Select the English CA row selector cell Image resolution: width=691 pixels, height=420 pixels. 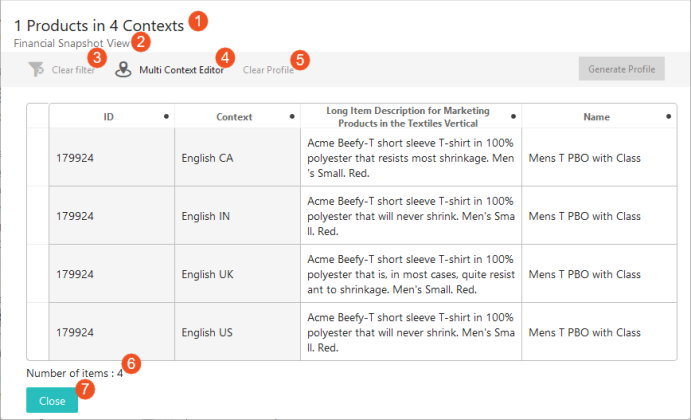click(x=38, y=158)
